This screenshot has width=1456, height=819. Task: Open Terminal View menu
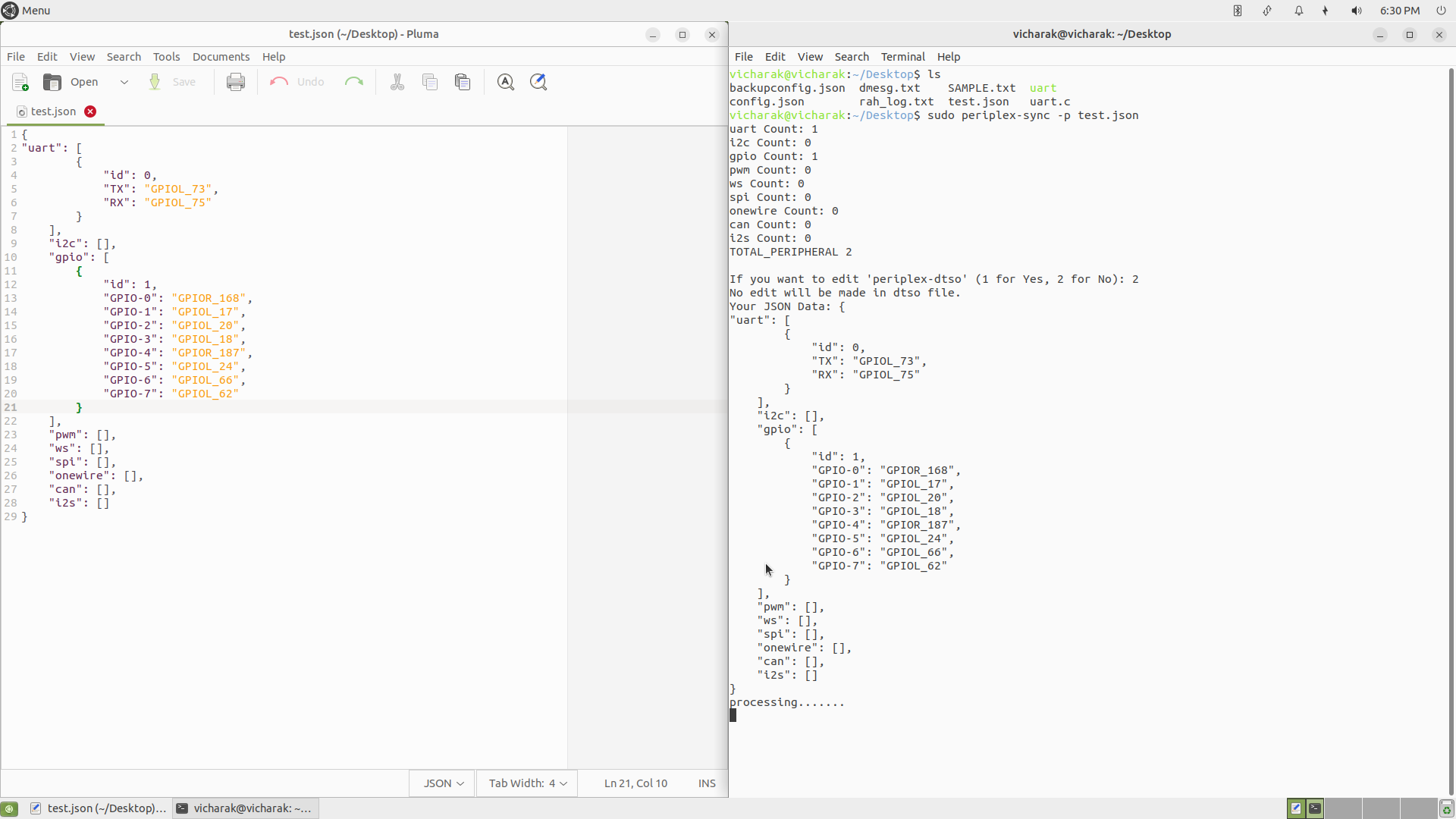point(810,57)
